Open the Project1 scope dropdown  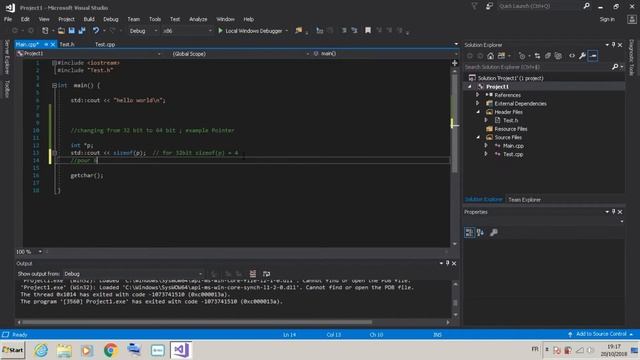tap(89, 54)
